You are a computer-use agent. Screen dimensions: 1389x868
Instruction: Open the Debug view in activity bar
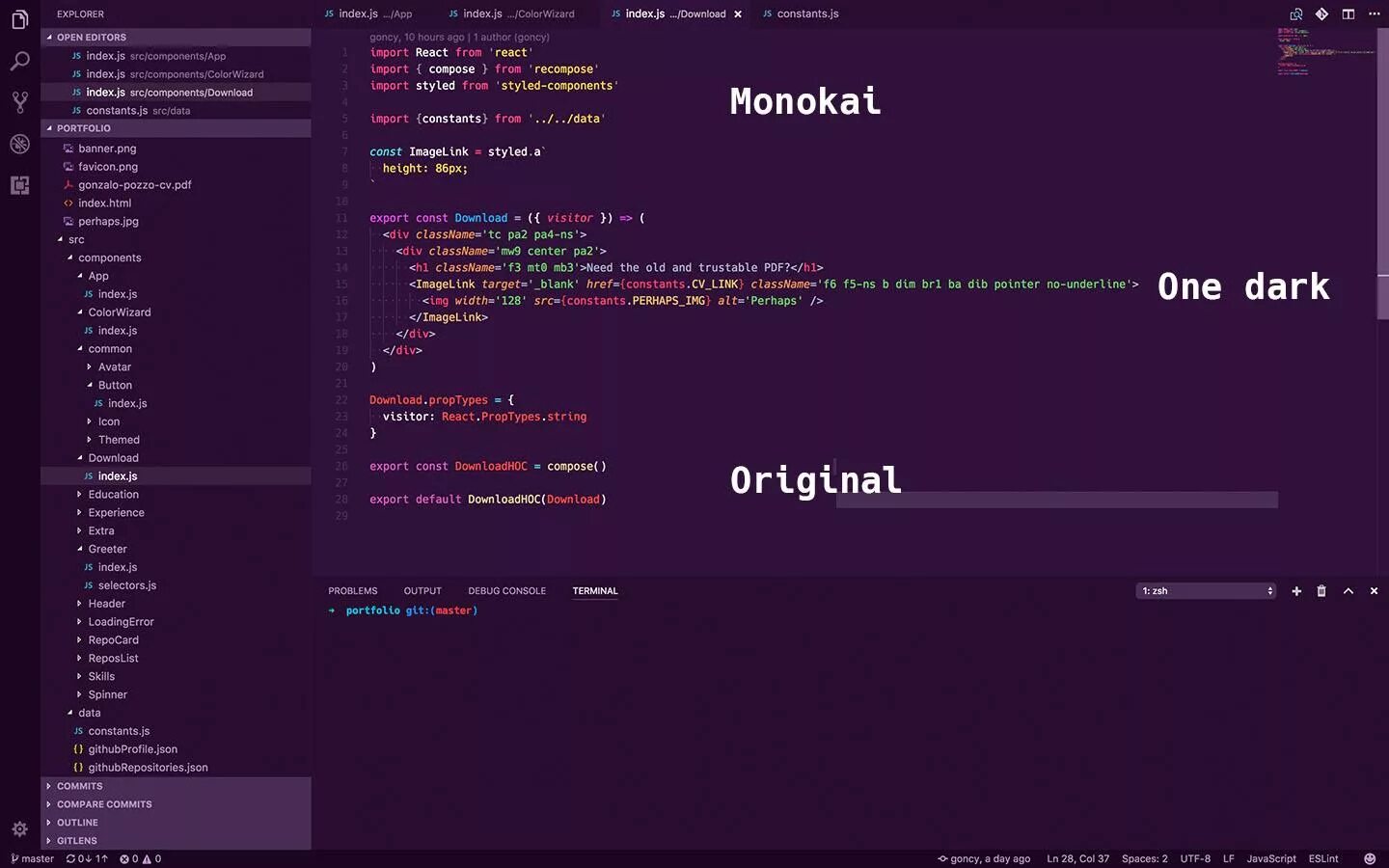click(x=19, y=144)
